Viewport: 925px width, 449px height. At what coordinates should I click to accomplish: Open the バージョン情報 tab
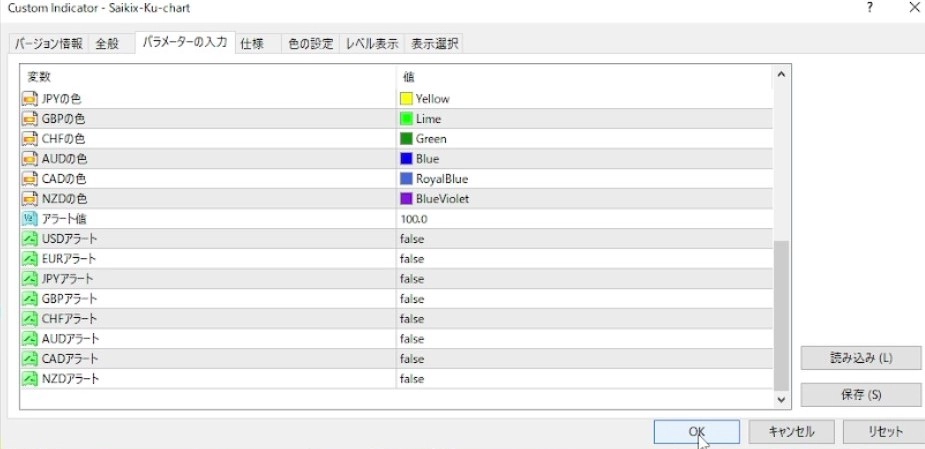48,44
